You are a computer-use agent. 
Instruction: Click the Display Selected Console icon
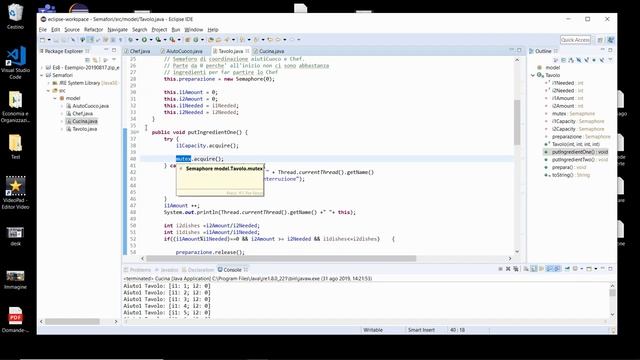click(x=576, y=269)
